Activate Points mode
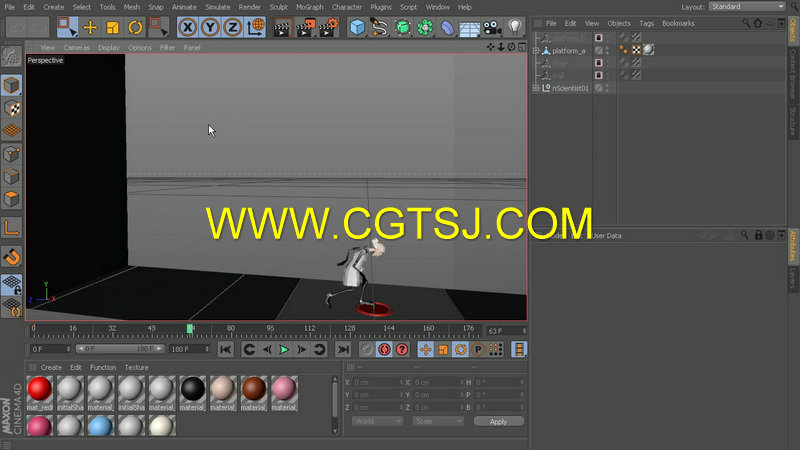Screen dimensions: 800x450 (11, 154)
